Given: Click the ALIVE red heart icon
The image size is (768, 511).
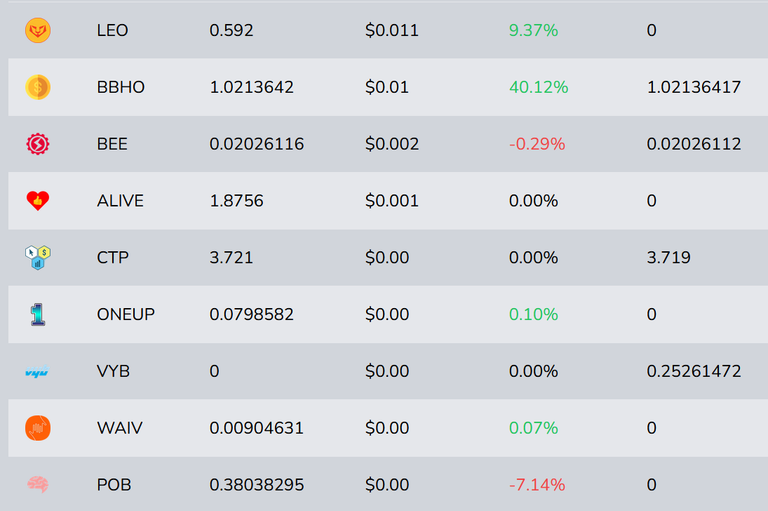Looking at the screenshot, I should (38, 200).
